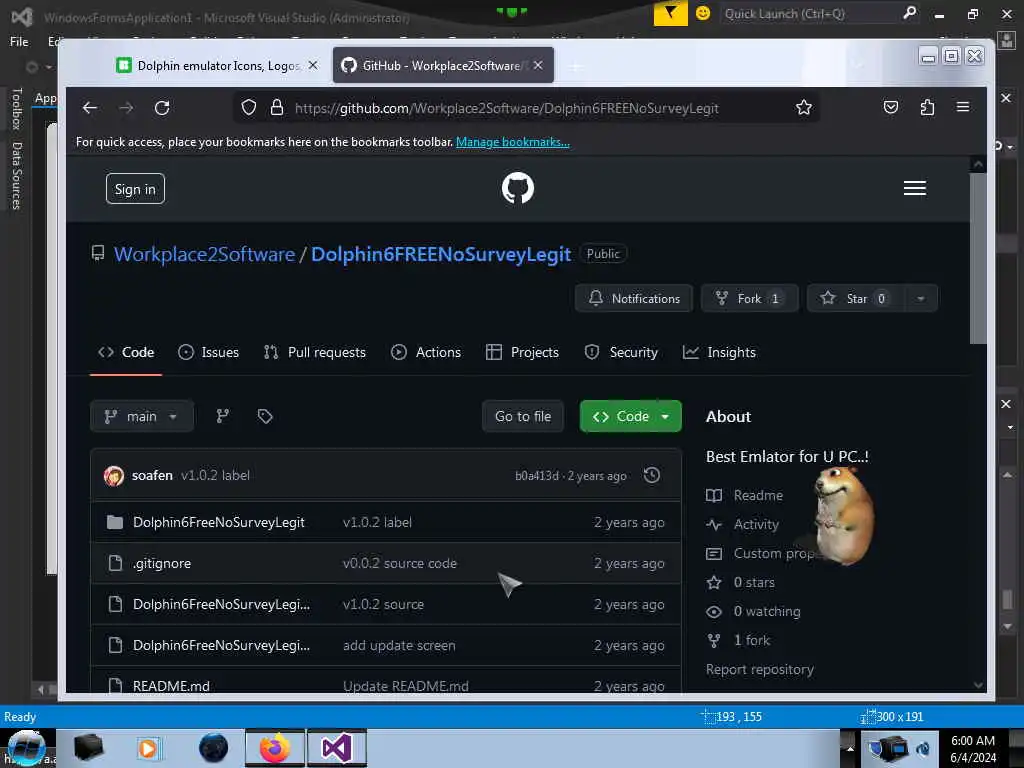Open the Firefox application menu
1024x768 pixels.
[x=963, y=107]
